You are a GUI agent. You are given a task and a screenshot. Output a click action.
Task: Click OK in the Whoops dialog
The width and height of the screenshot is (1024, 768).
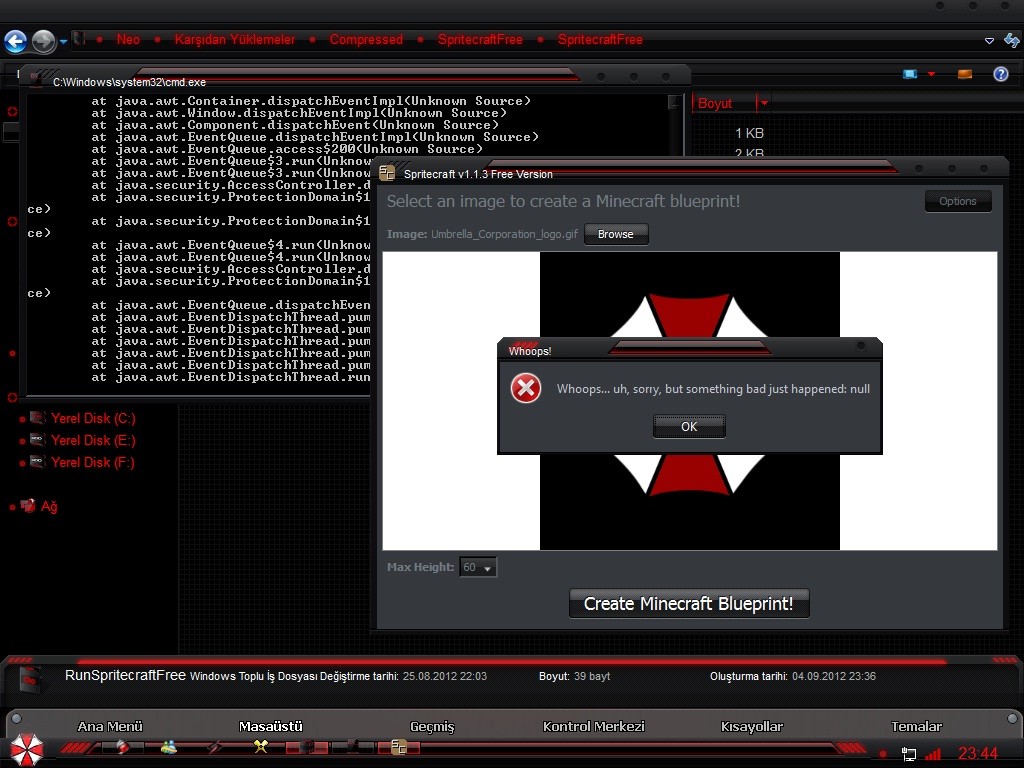(689, 426)
